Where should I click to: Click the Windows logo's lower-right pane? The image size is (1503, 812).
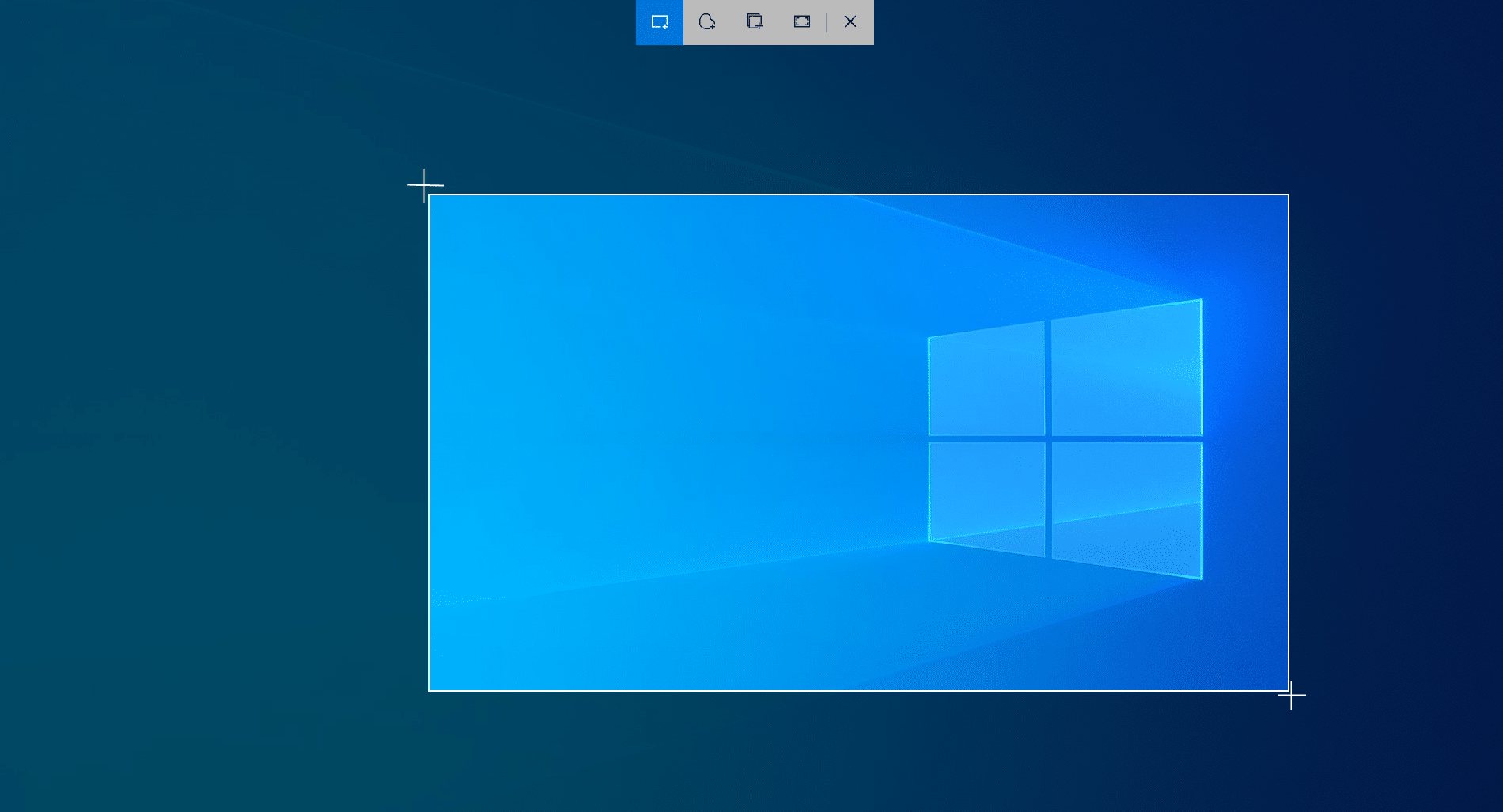[1126, 507]
